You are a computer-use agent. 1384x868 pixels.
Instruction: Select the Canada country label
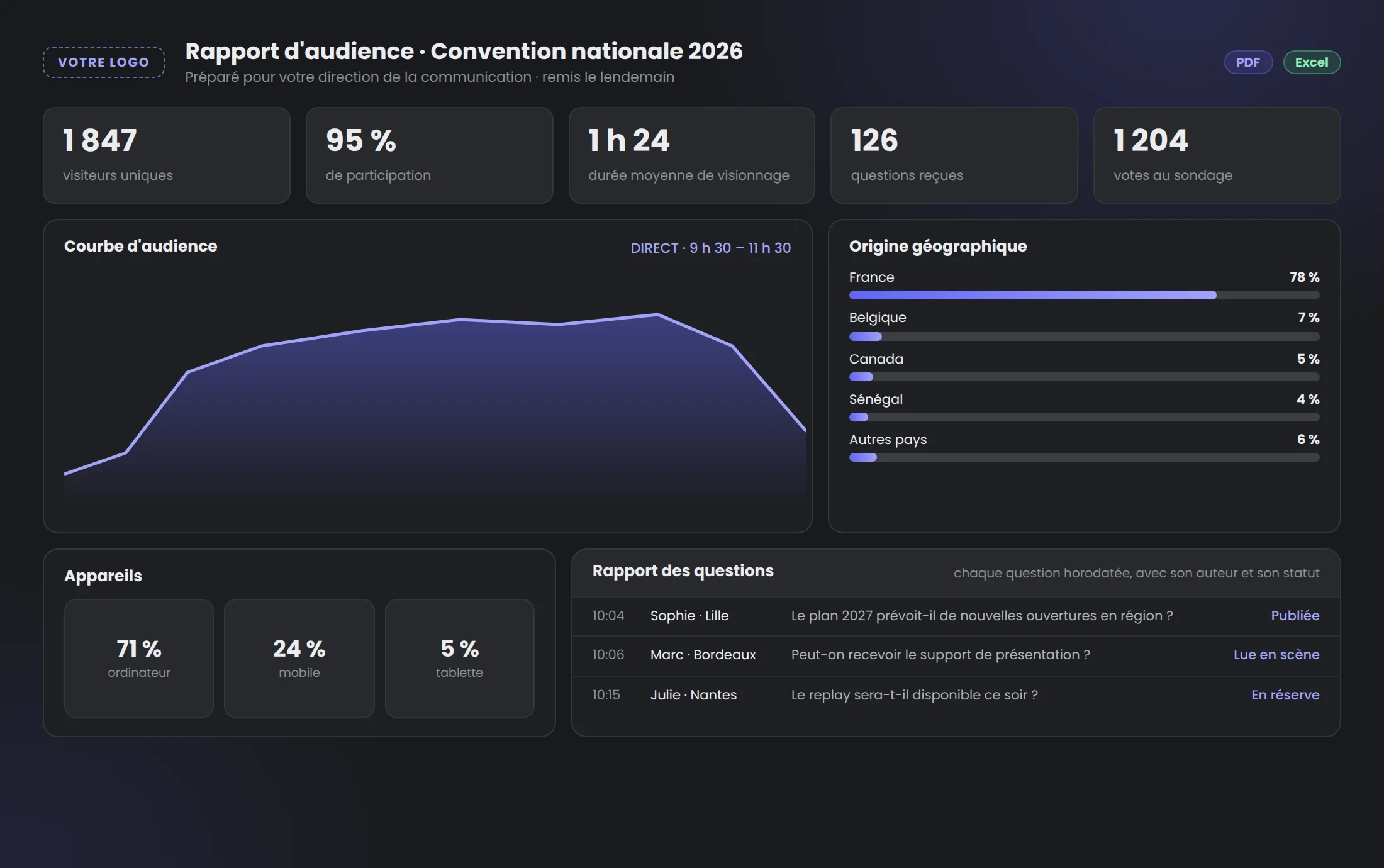click(876, 359)
